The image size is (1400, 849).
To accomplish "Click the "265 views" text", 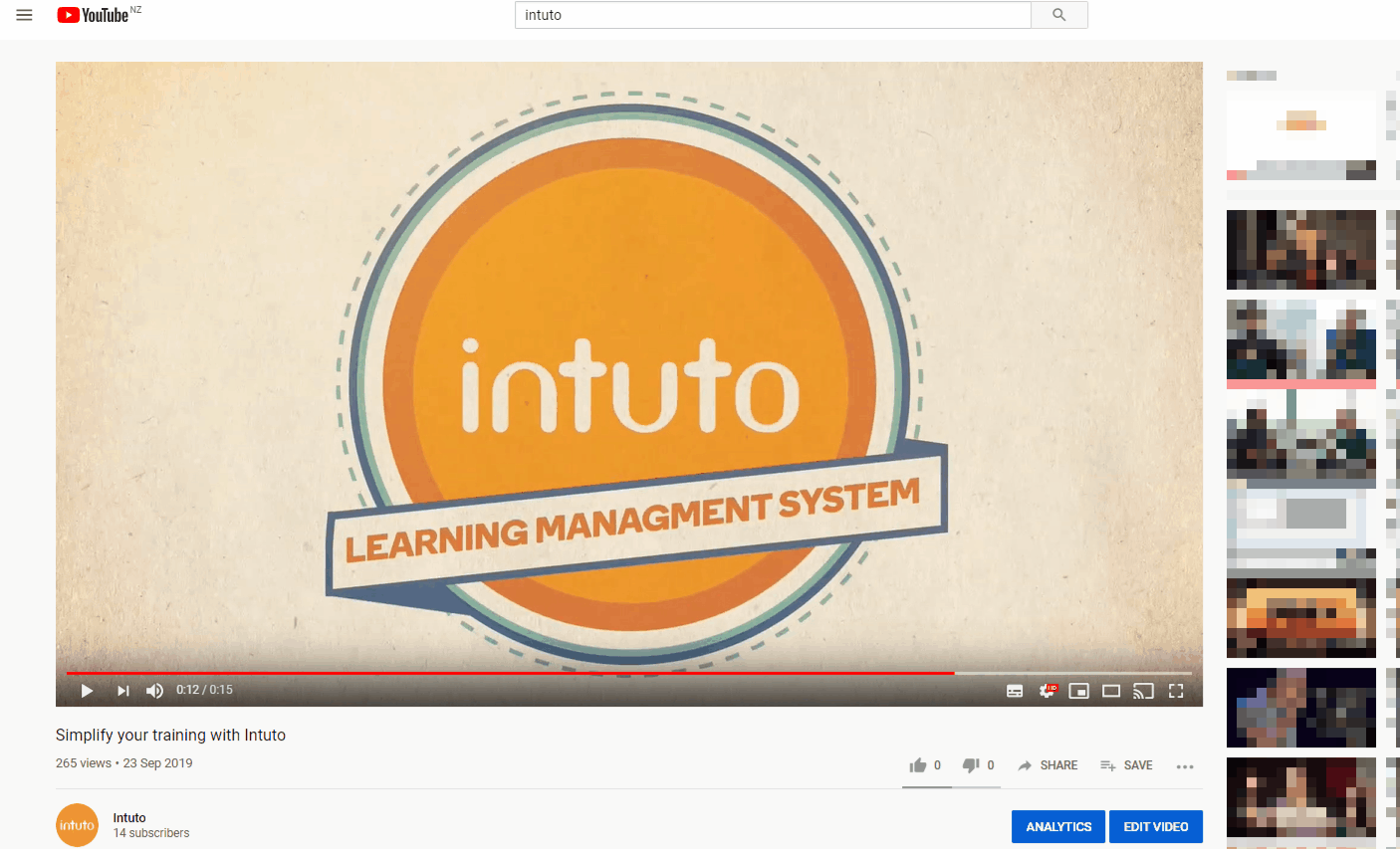I will (x=84, y=763).
